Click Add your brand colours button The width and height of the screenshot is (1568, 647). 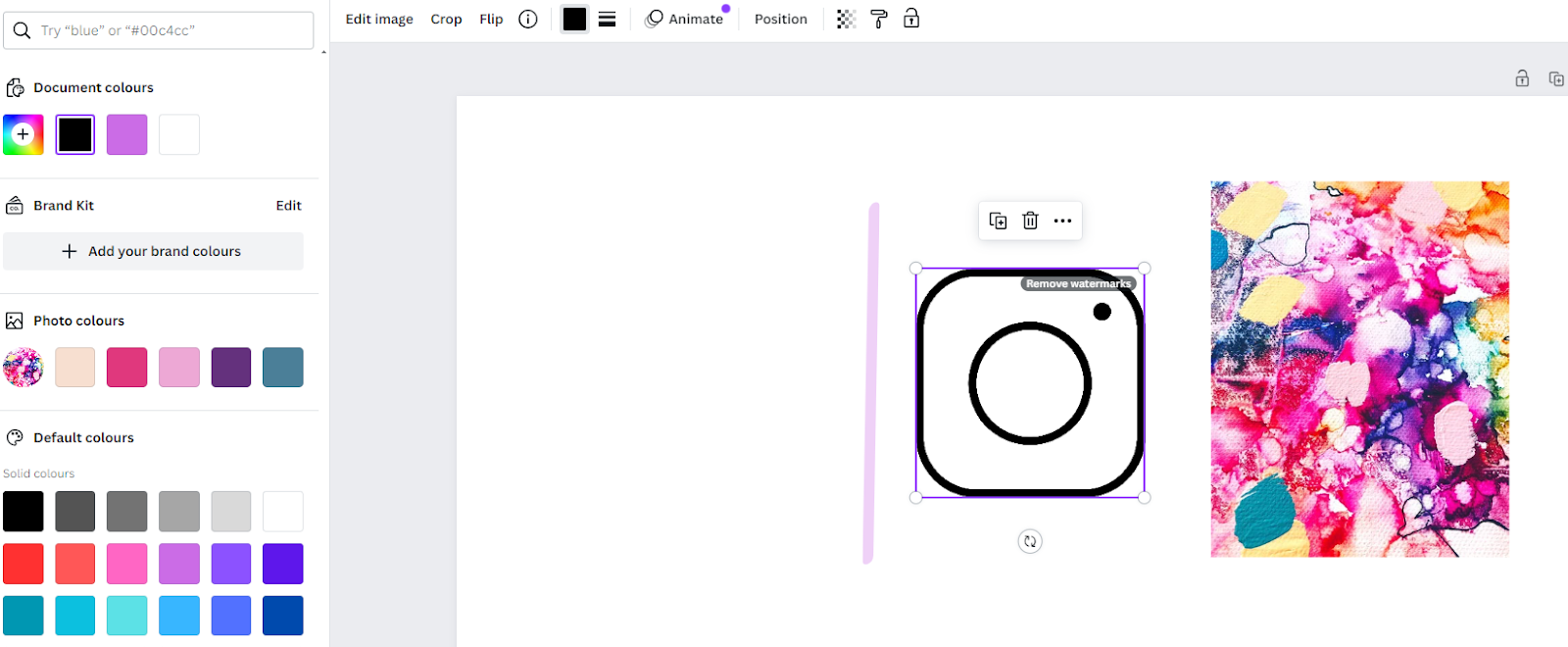point(153,251)
